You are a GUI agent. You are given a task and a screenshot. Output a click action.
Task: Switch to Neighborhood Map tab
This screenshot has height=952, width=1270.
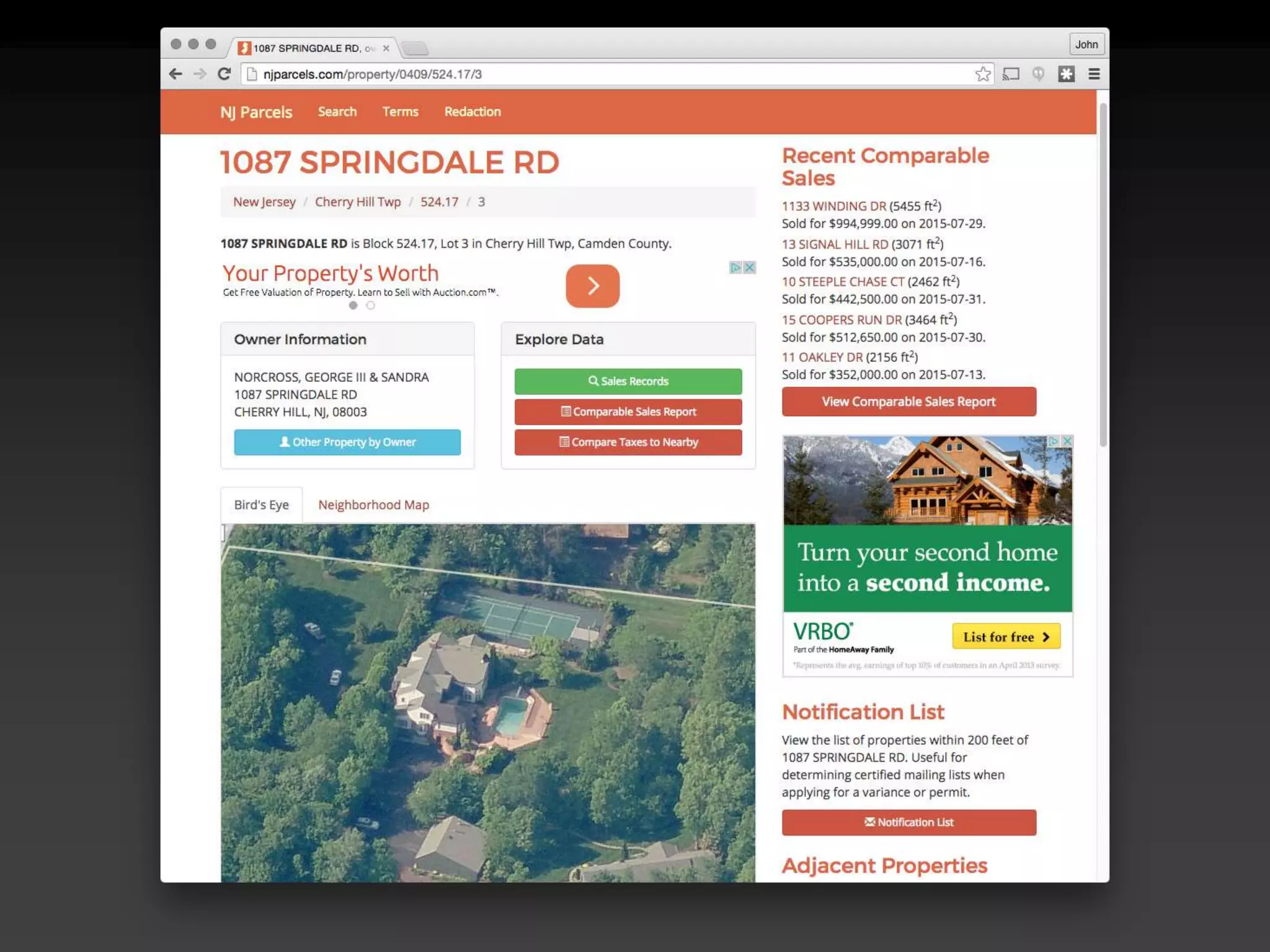click(373, 505)
